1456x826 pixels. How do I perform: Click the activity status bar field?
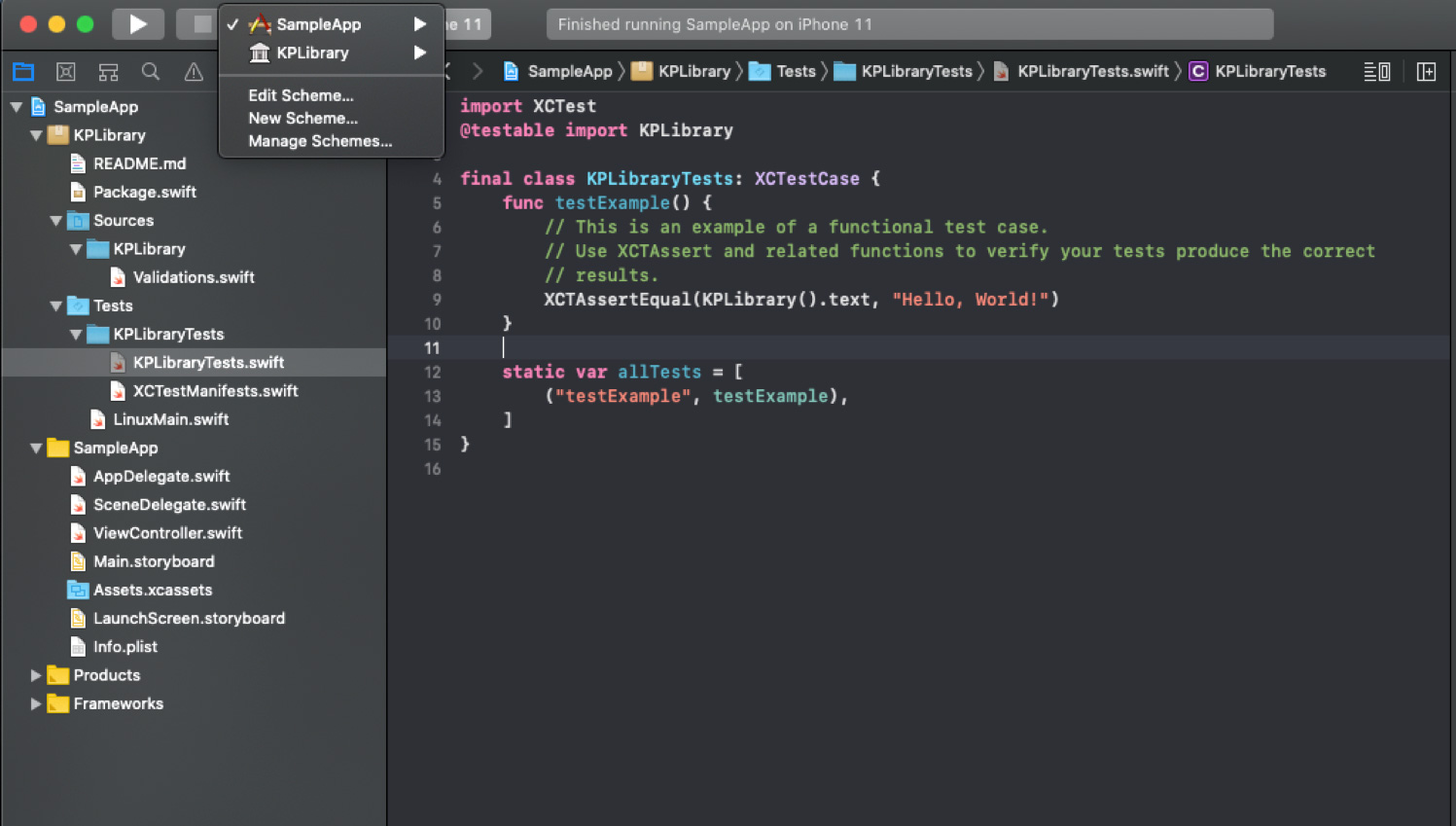click(x=909, y=24)
